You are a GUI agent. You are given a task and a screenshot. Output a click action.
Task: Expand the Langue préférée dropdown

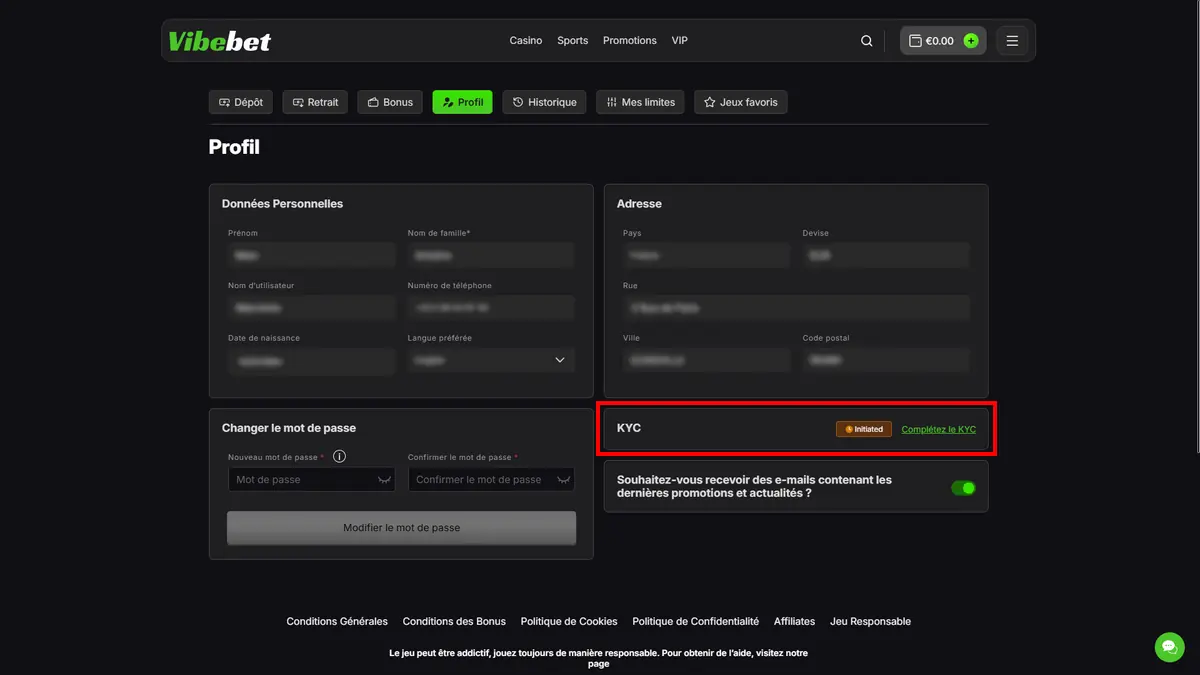click(x=491, y=360)
